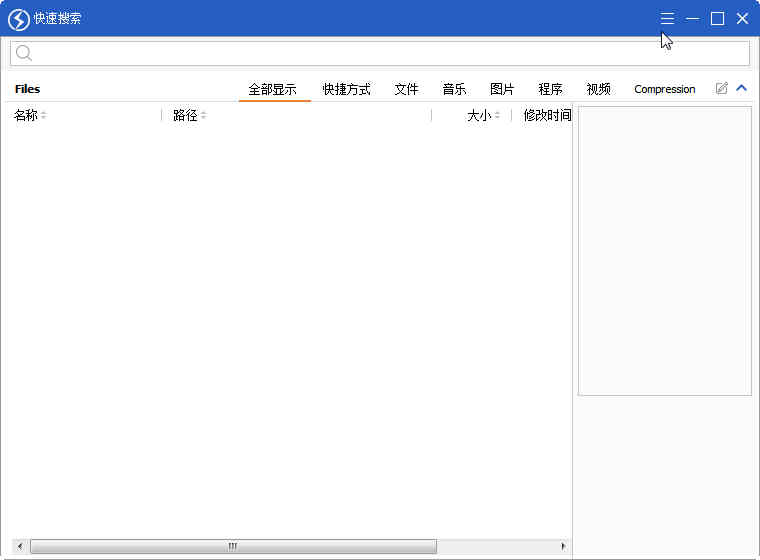Image resolution: width=760 pixels, height=560 pixels.
Task: Close the 快速搜索 window
Action: tap(742, 18)
